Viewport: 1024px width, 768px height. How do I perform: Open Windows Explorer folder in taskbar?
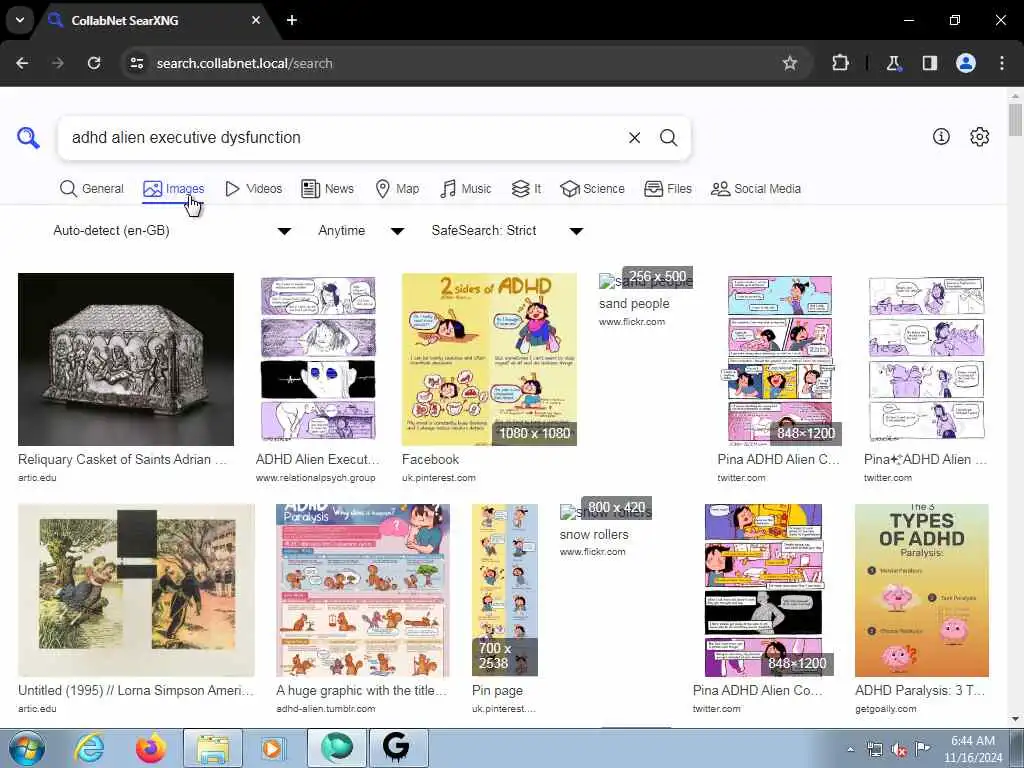213,748
